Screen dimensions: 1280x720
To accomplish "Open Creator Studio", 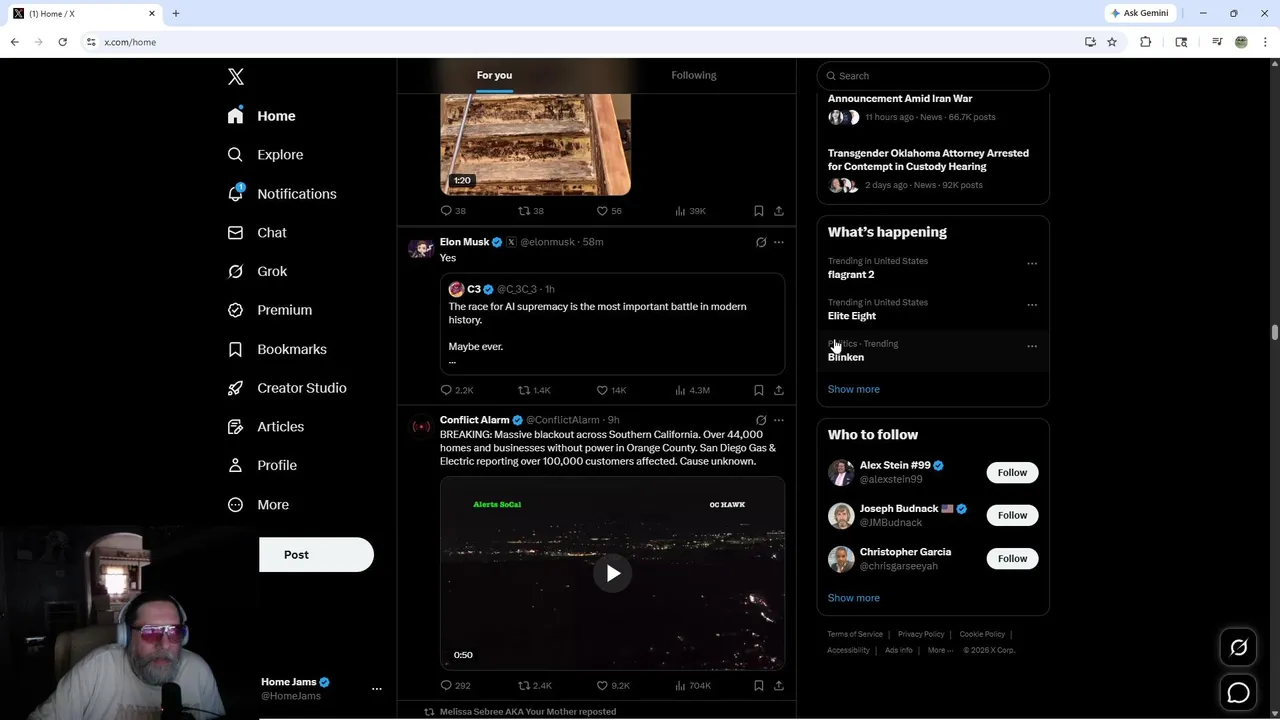I will [287, 388].
